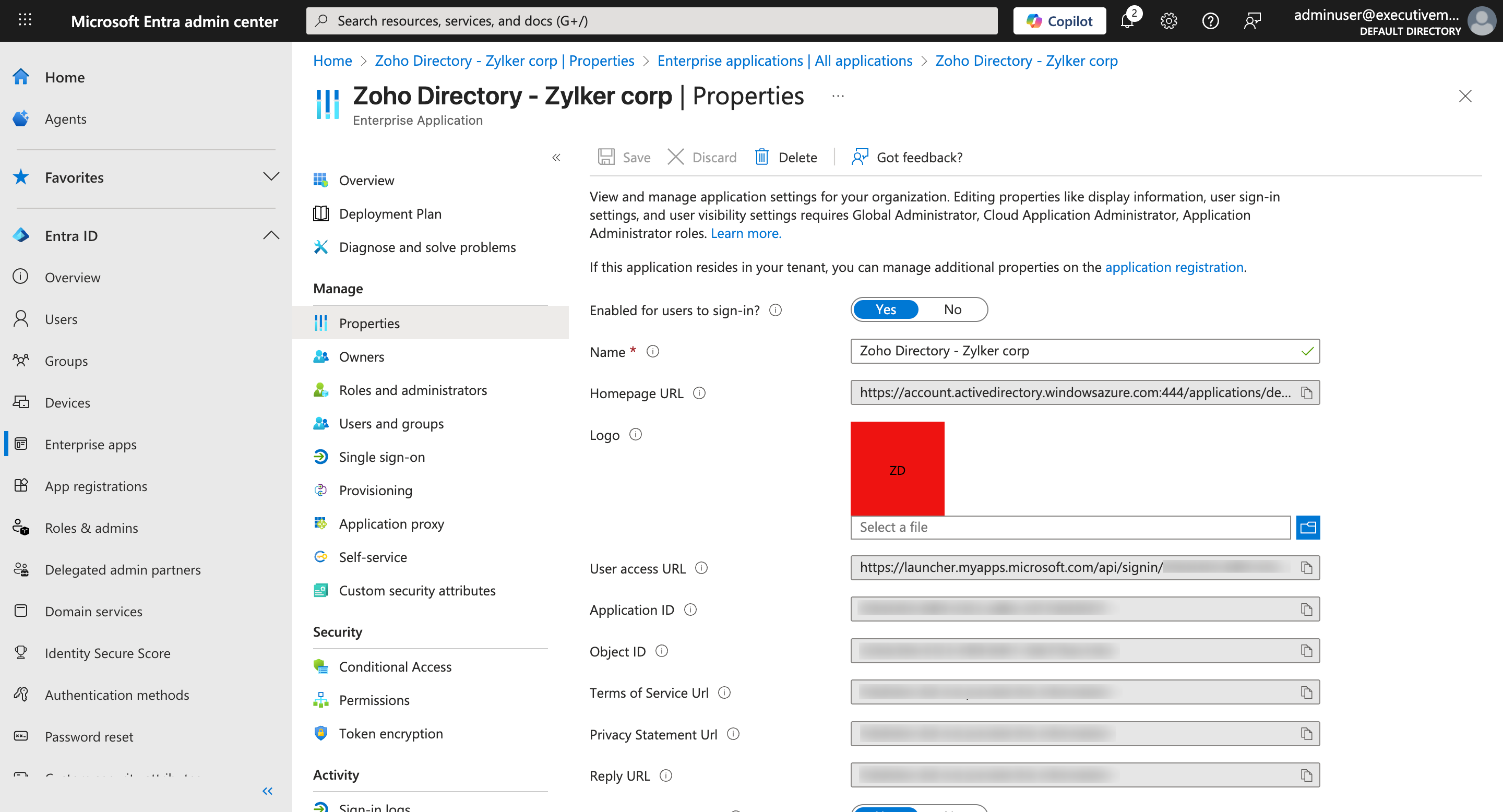Collapse the application resource menu
The image size is (1503, 812).
pyautogui.click(x=556, y=158)
